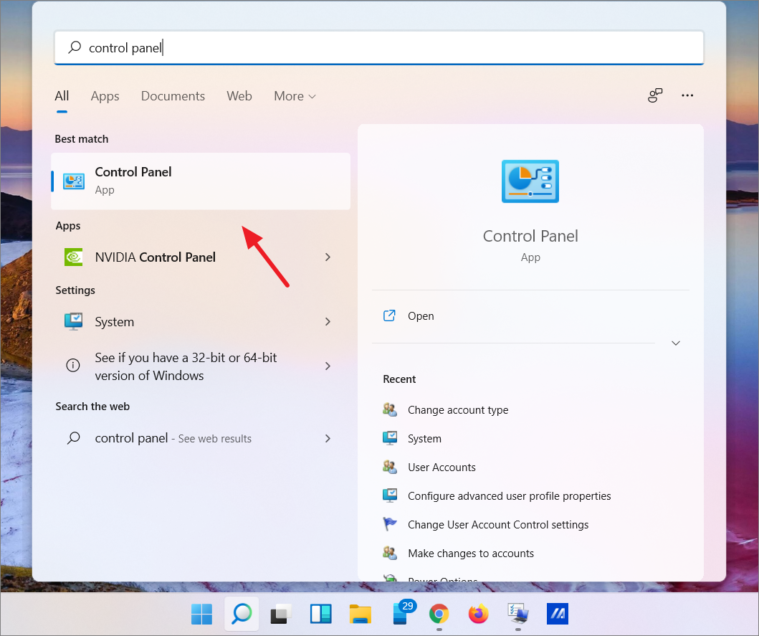This screenshot has height=636, width=759.
Task: Click the NVIDIA Control Panel icon
Action: (x=74, y=257)
